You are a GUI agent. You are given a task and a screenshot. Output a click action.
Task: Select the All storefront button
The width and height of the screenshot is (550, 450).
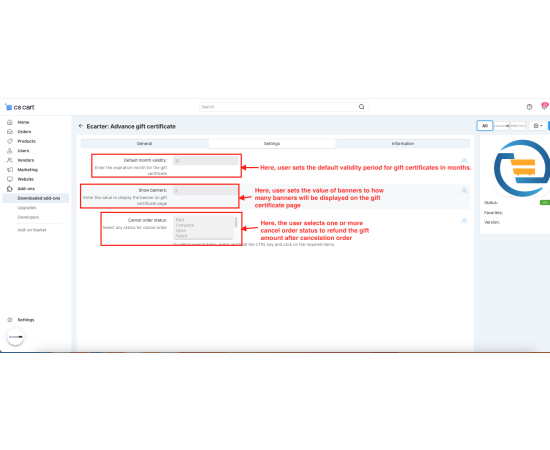point(485,126)
